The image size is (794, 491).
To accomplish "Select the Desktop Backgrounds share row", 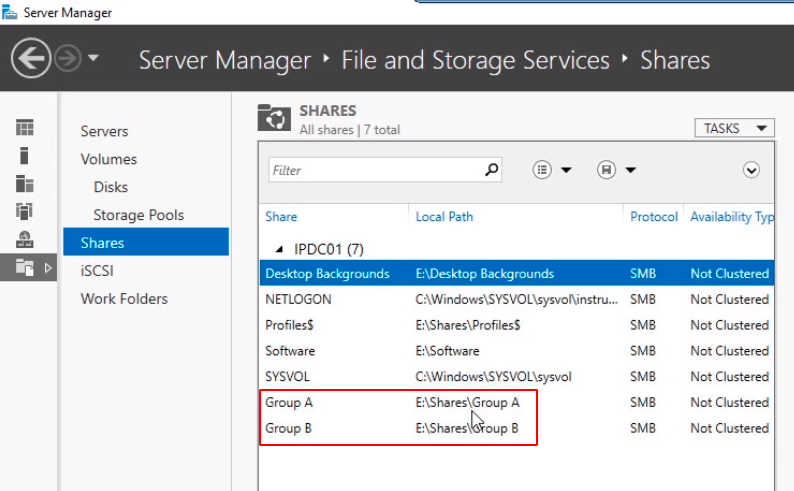I will [517, 273].
